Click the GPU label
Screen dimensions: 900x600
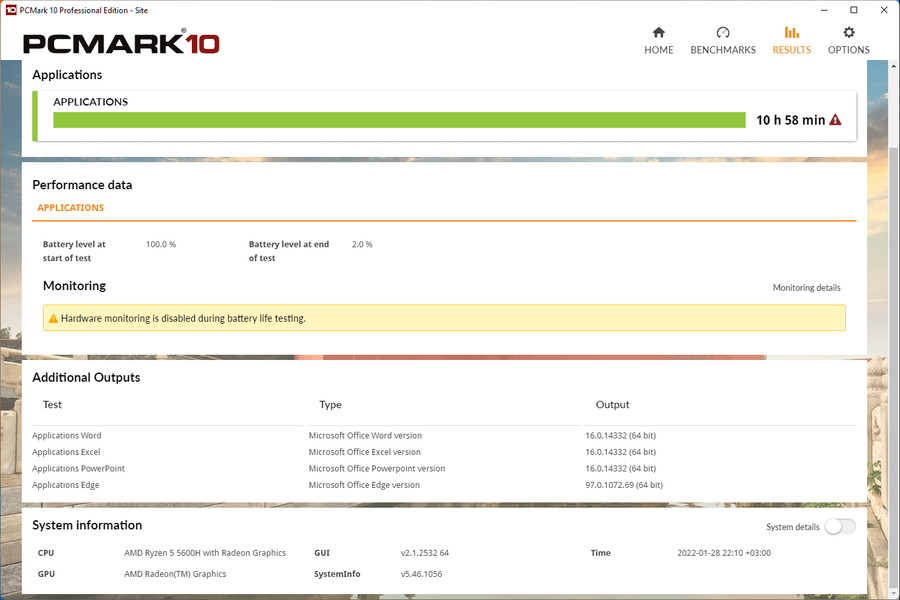46,574
